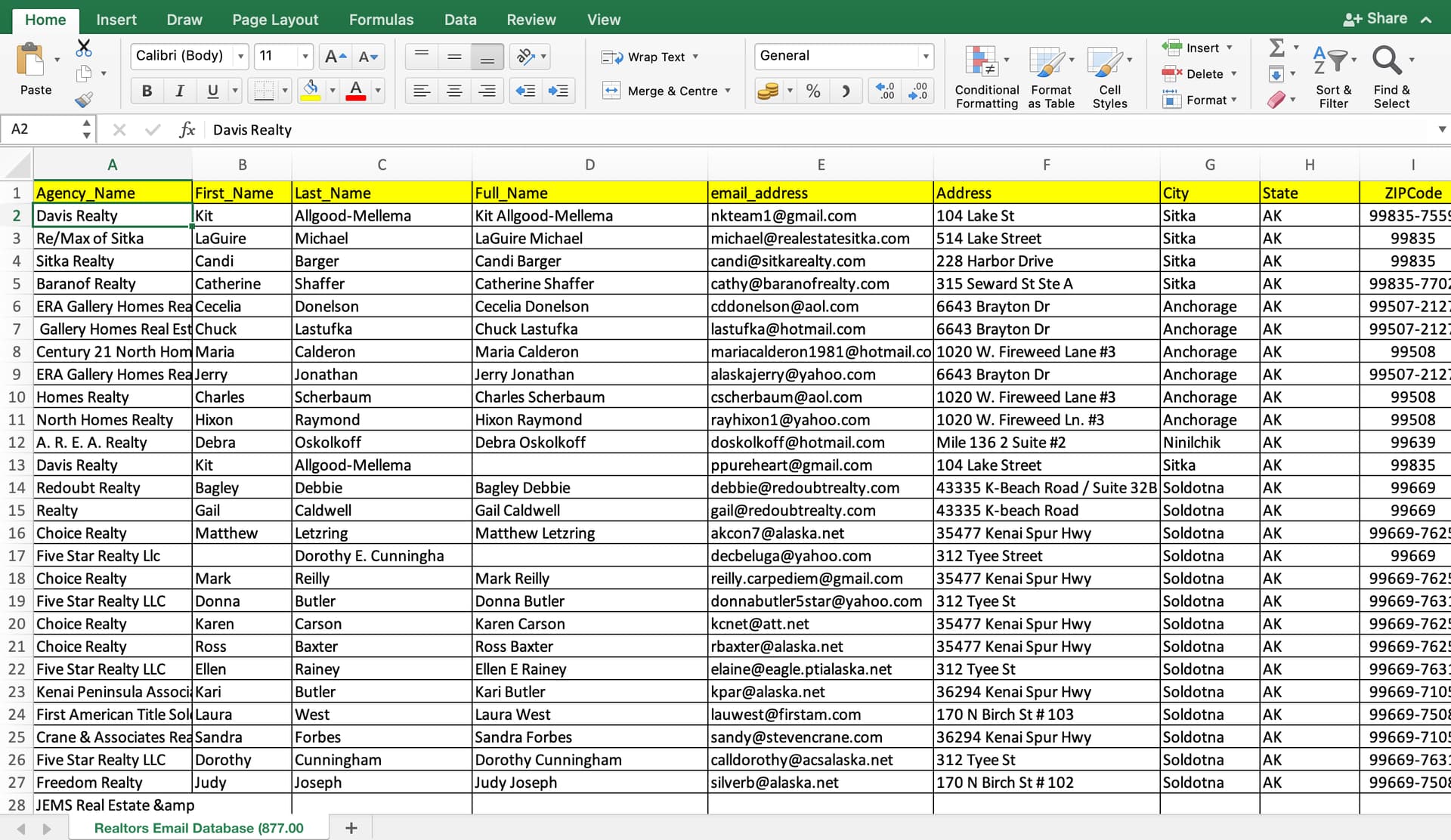Viewport: 1451px width, 840px height.
Task: Open Find & Select magnifier
Action: click(1391, 77)
